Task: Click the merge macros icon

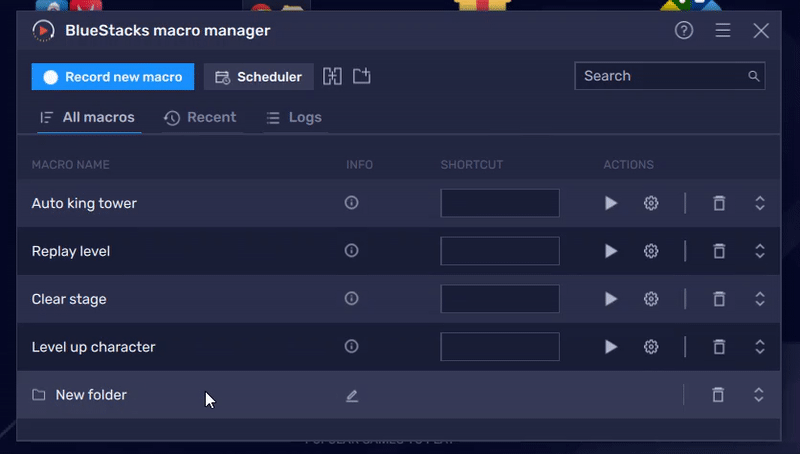Action: click(332, 76)
